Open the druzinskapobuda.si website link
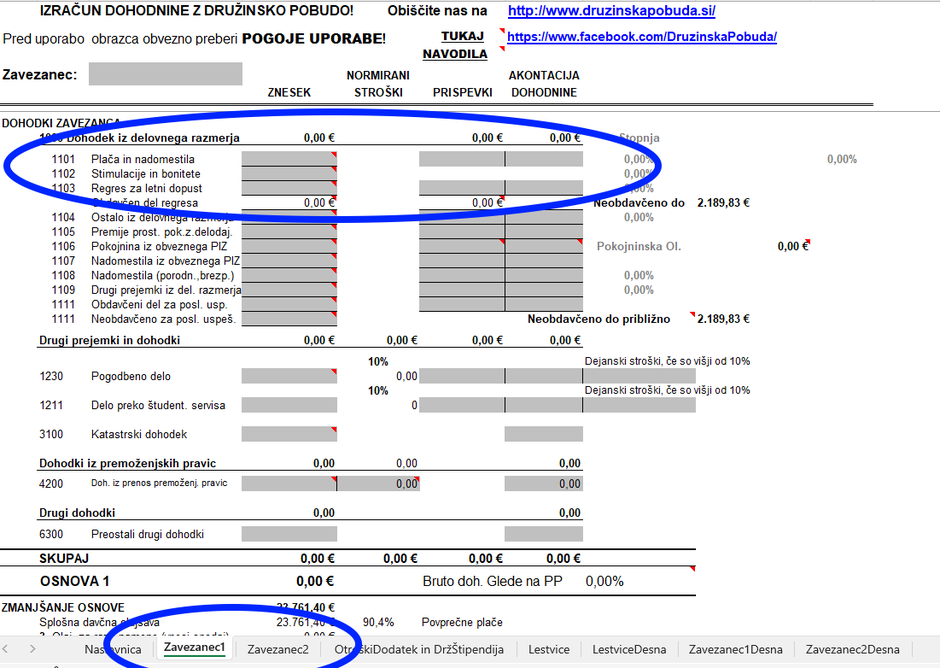Screen dimensions: 940x668 click(x=611, y=12)
